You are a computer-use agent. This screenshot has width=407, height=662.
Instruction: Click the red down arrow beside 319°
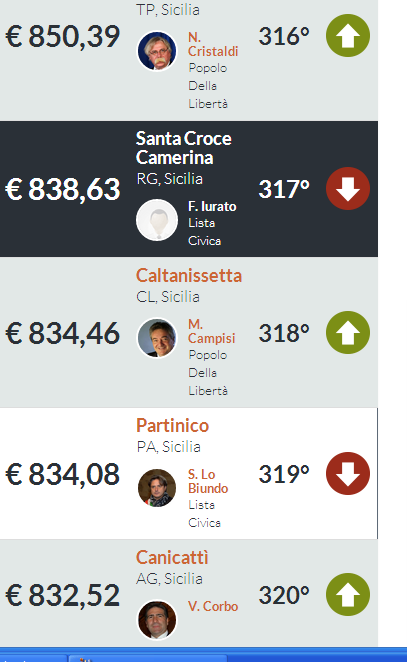point(348,473)
